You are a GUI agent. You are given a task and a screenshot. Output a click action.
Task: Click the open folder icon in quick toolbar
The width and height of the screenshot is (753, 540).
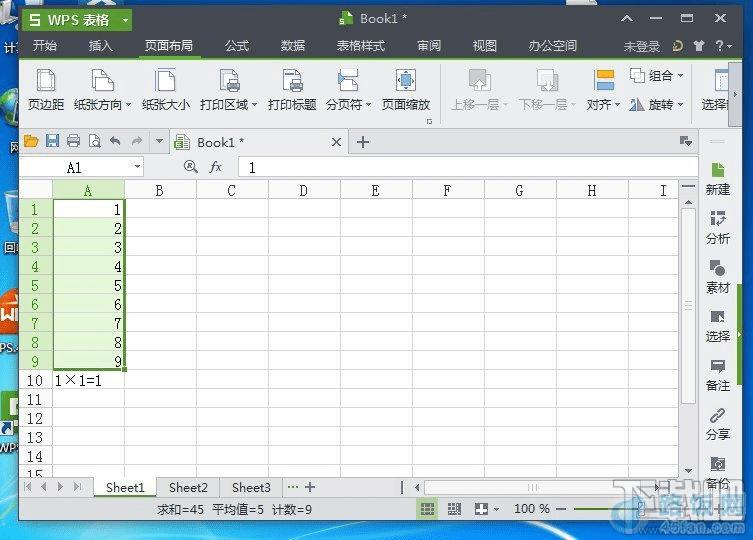31,141
